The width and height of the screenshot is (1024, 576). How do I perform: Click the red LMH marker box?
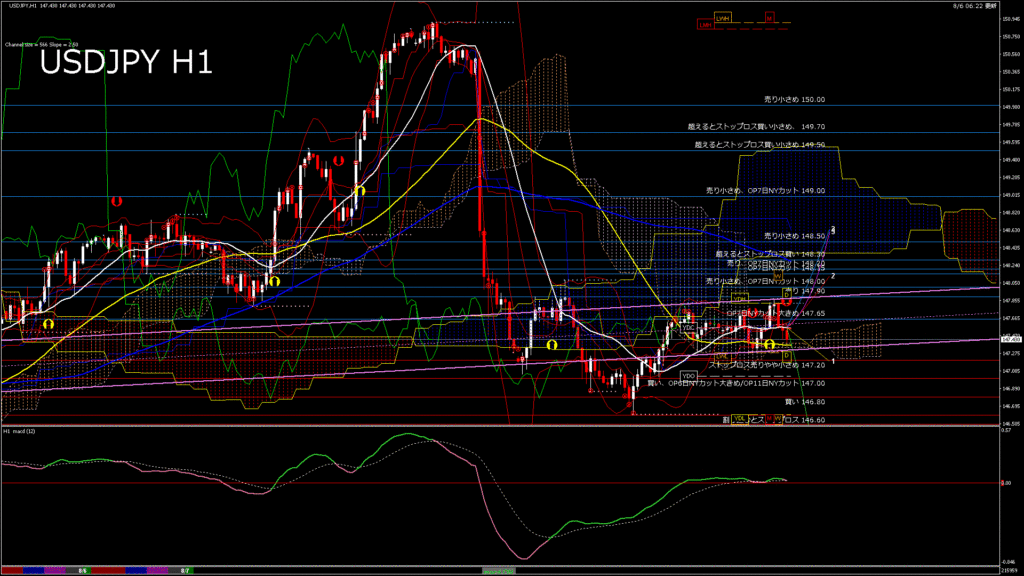coord(706,25)
